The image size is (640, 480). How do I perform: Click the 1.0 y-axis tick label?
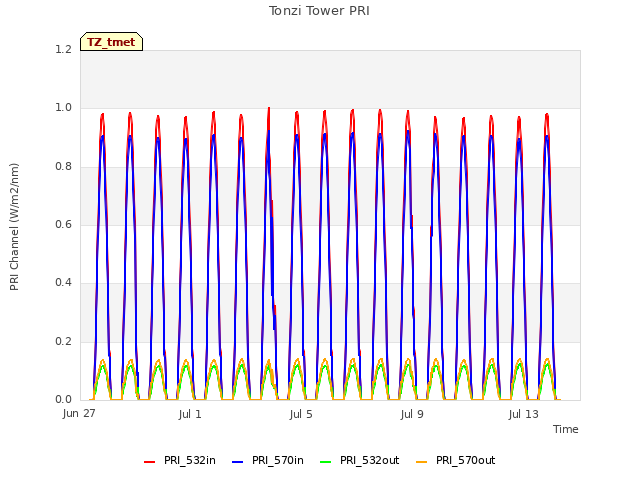click(64, 108)
